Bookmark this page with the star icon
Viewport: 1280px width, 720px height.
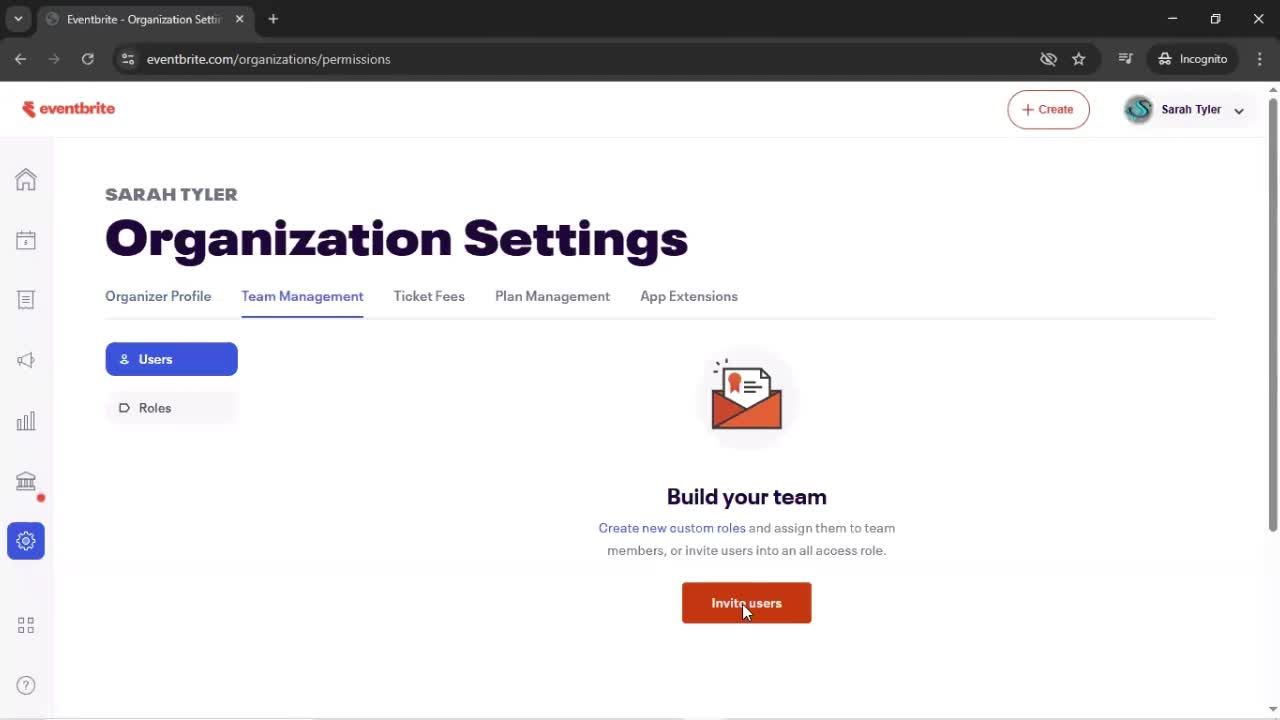coord(1079,59)
